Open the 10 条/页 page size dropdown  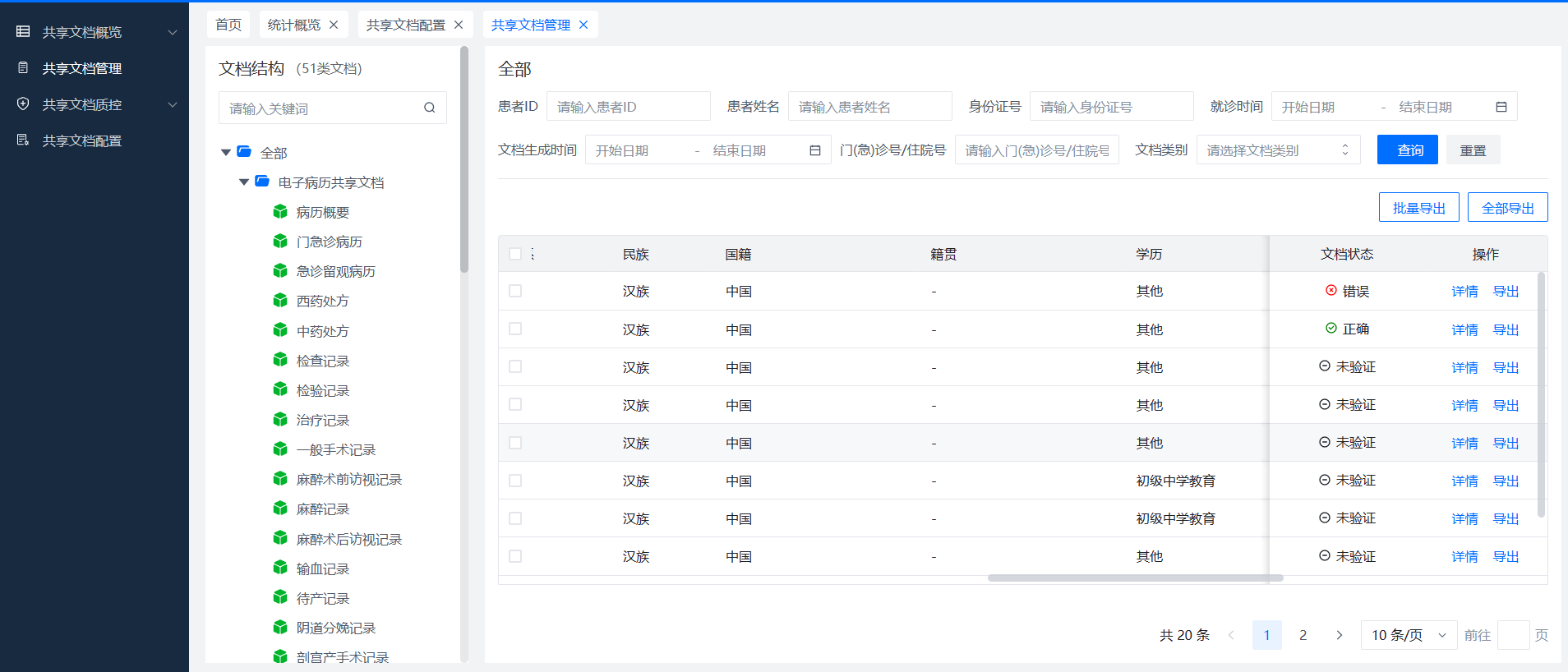point(1409,635)
